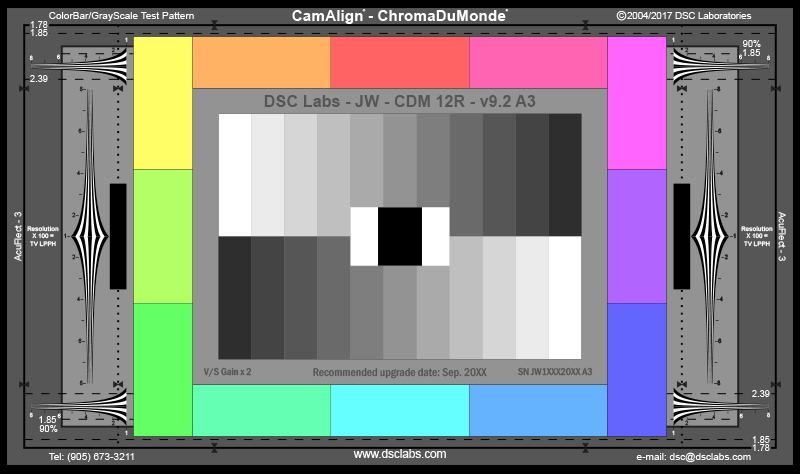
Task: Select the yellow-green patch below the yellow one
Action: pos(163,236)
